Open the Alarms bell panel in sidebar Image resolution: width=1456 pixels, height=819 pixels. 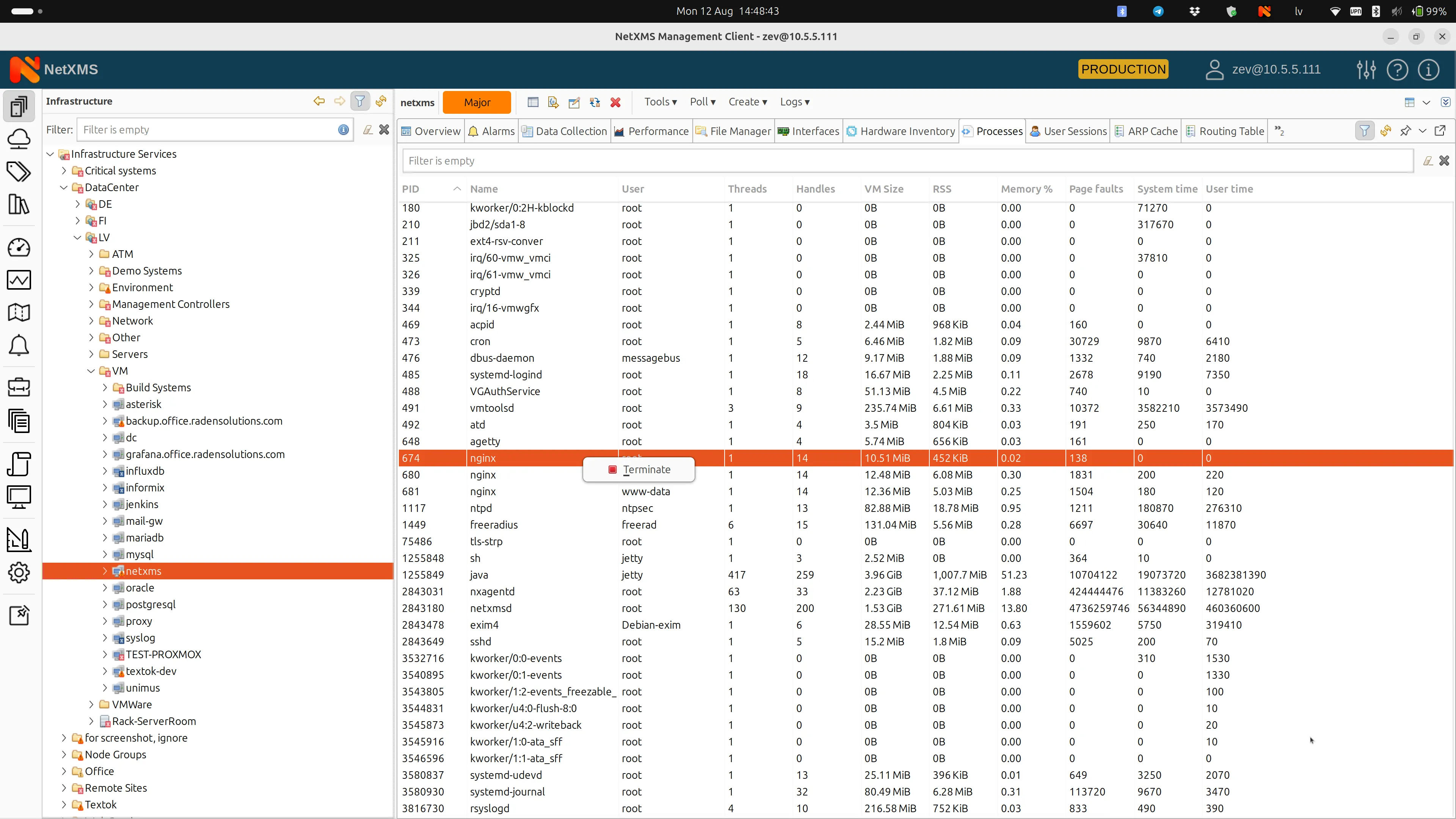tap(19, 345)
